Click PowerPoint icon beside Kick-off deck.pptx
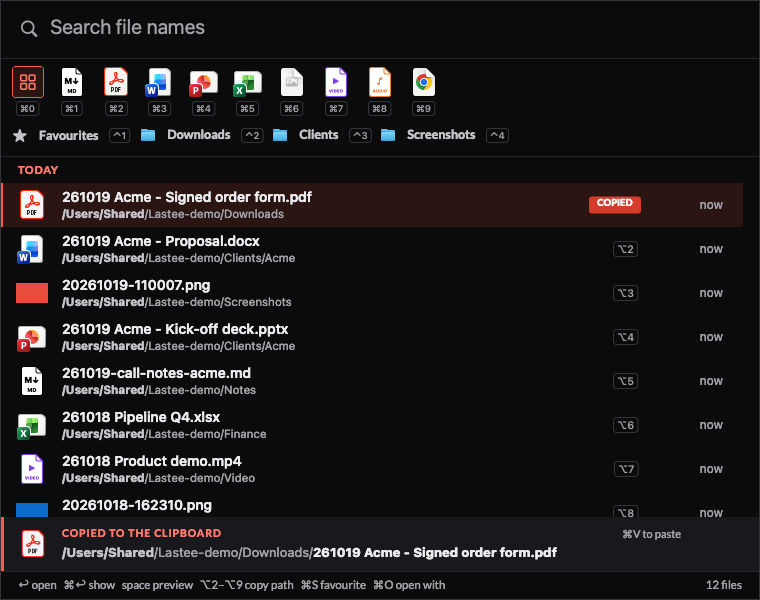Viewport: 760px width, 600px height. coord(31,338)
